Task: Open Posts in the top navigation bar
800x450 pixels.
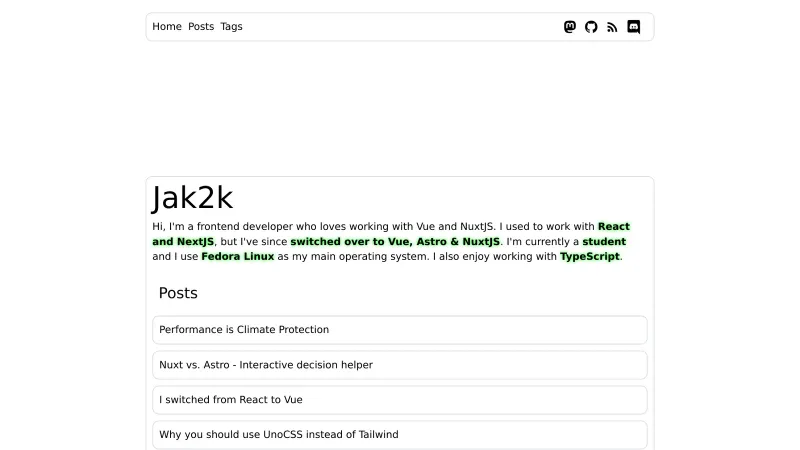Action: [x=201, y=27]
